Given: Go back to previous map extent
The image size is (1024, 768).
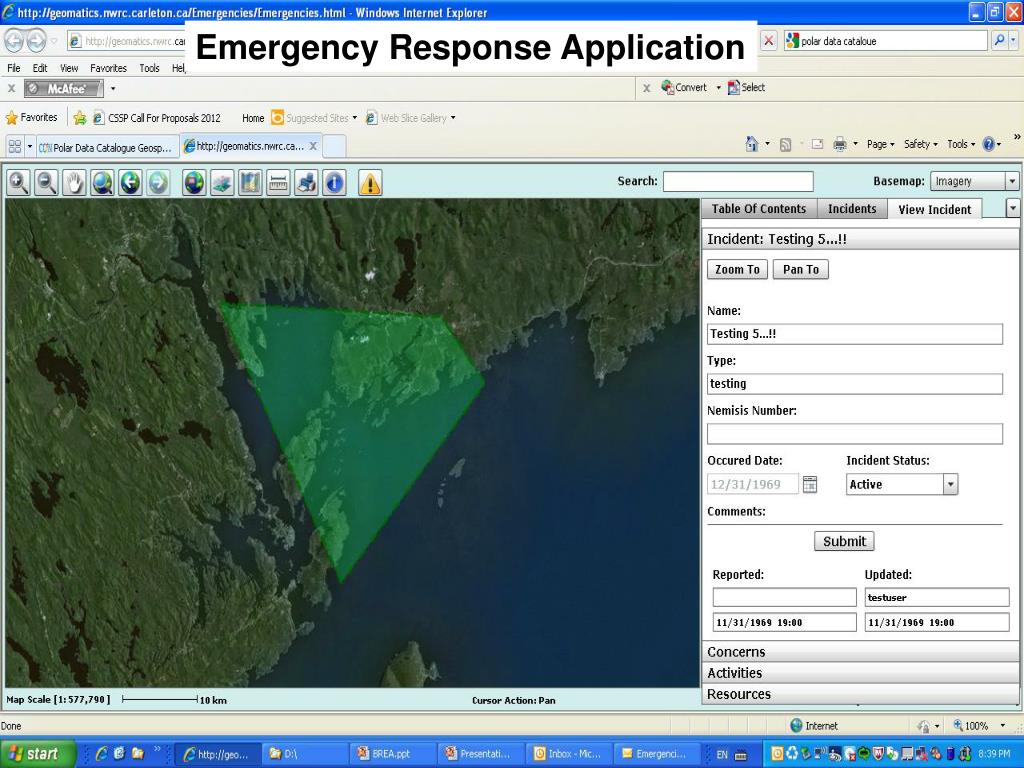Looking at the screenshot, I should [130, 182].
